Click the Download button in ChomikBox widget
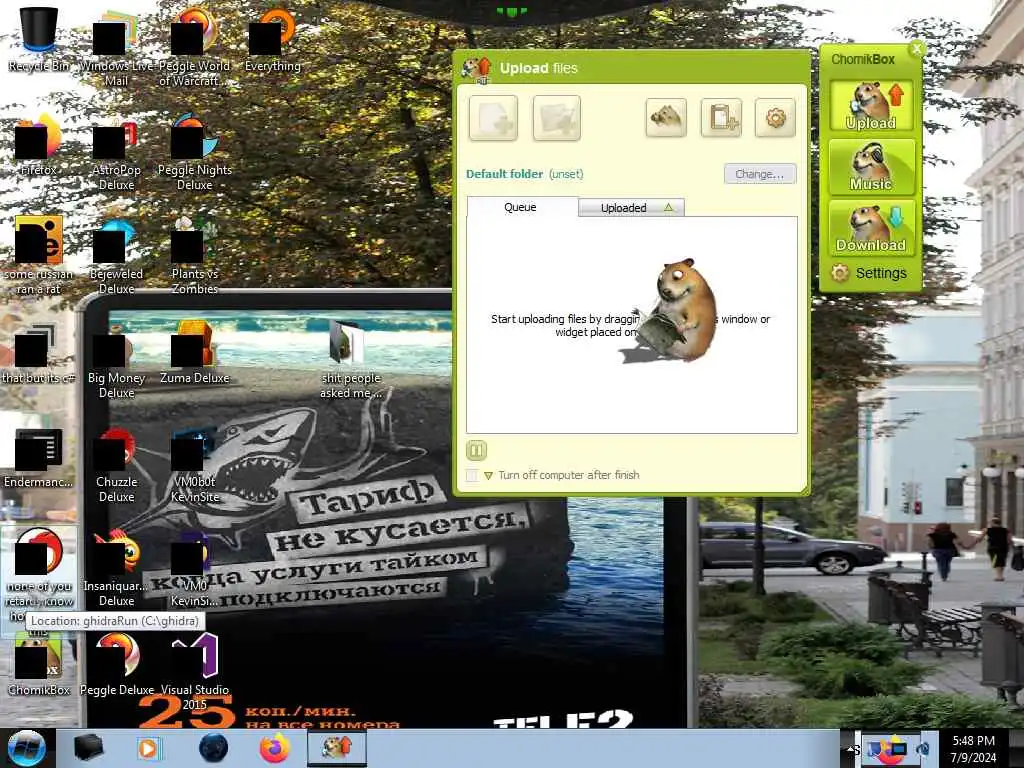This screenshot has width=1024, height=768. (x=871, y=227)
